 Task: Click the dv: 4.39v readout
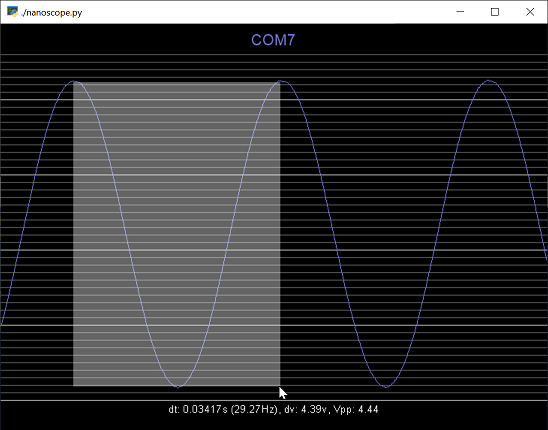pyautogui.click(x=306, y=409)
